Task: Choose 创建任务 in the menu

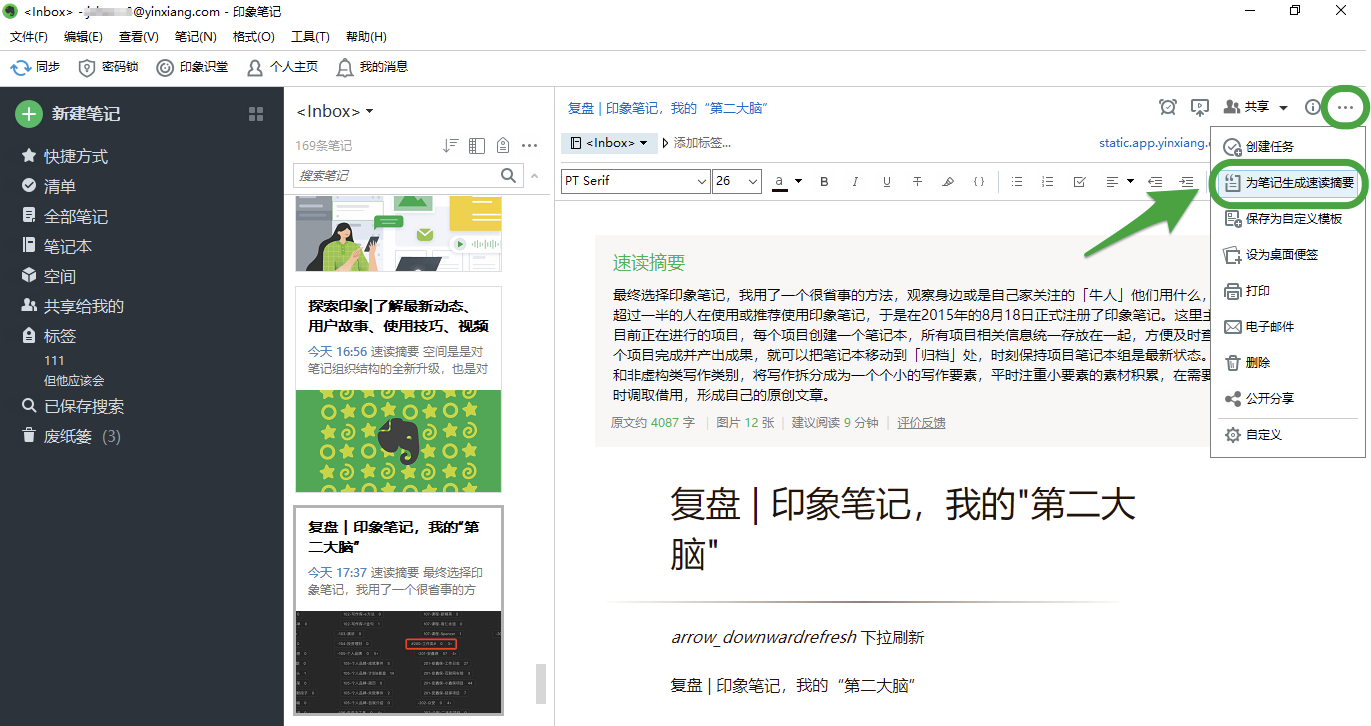Action: [x=1286, y=146]
